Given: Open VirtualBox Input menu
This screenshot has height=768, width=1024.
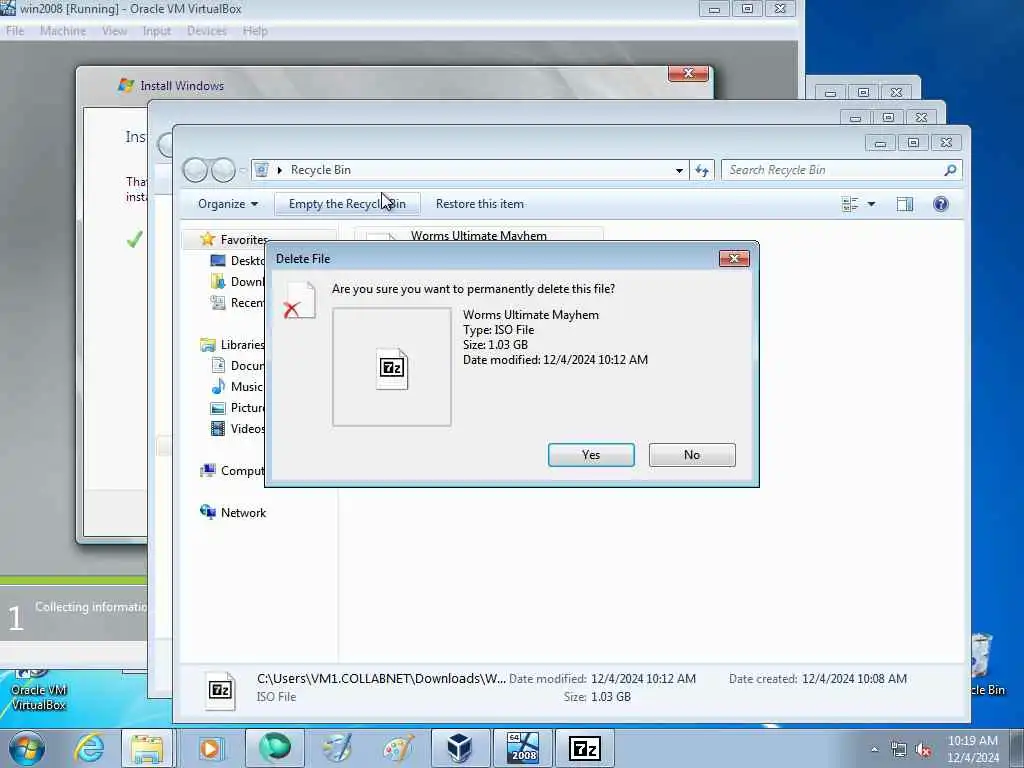Looking at the screenshot, I should [x=157, y=31].
